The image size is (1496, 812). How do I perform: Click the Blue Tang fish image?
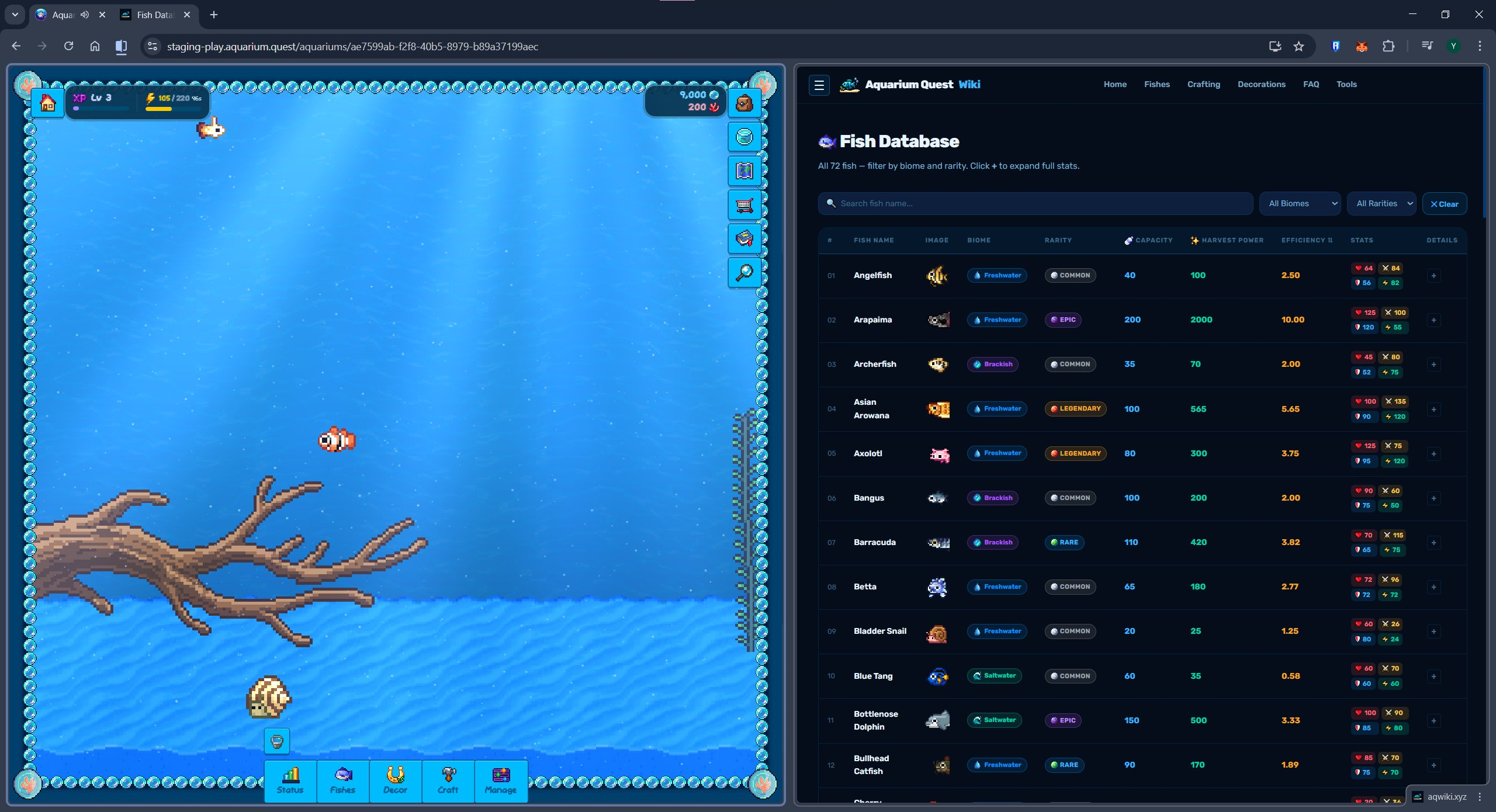937,676
